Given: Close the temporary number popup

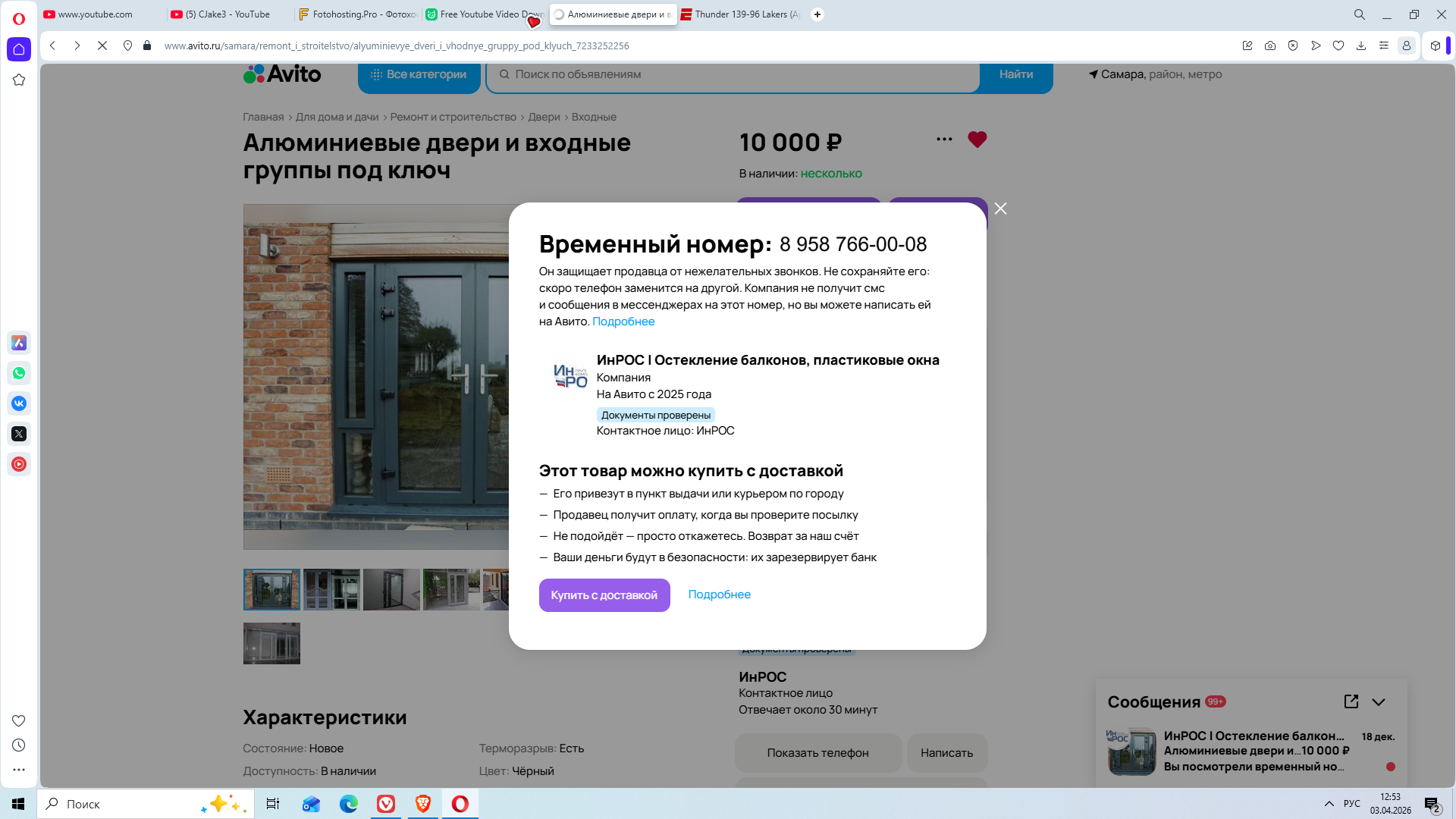Looking at the screenshot, I should 1000,209.
